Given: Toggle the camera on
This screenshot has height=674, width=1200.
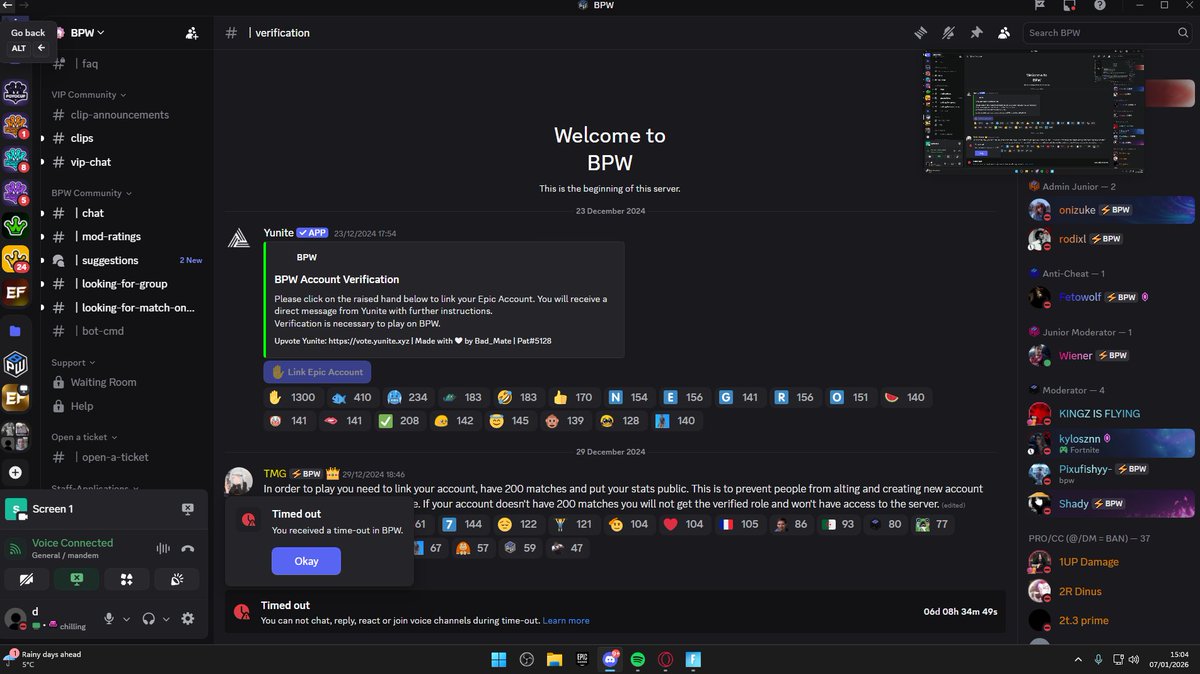Looking at the screenshot, I should coord(28,579).
